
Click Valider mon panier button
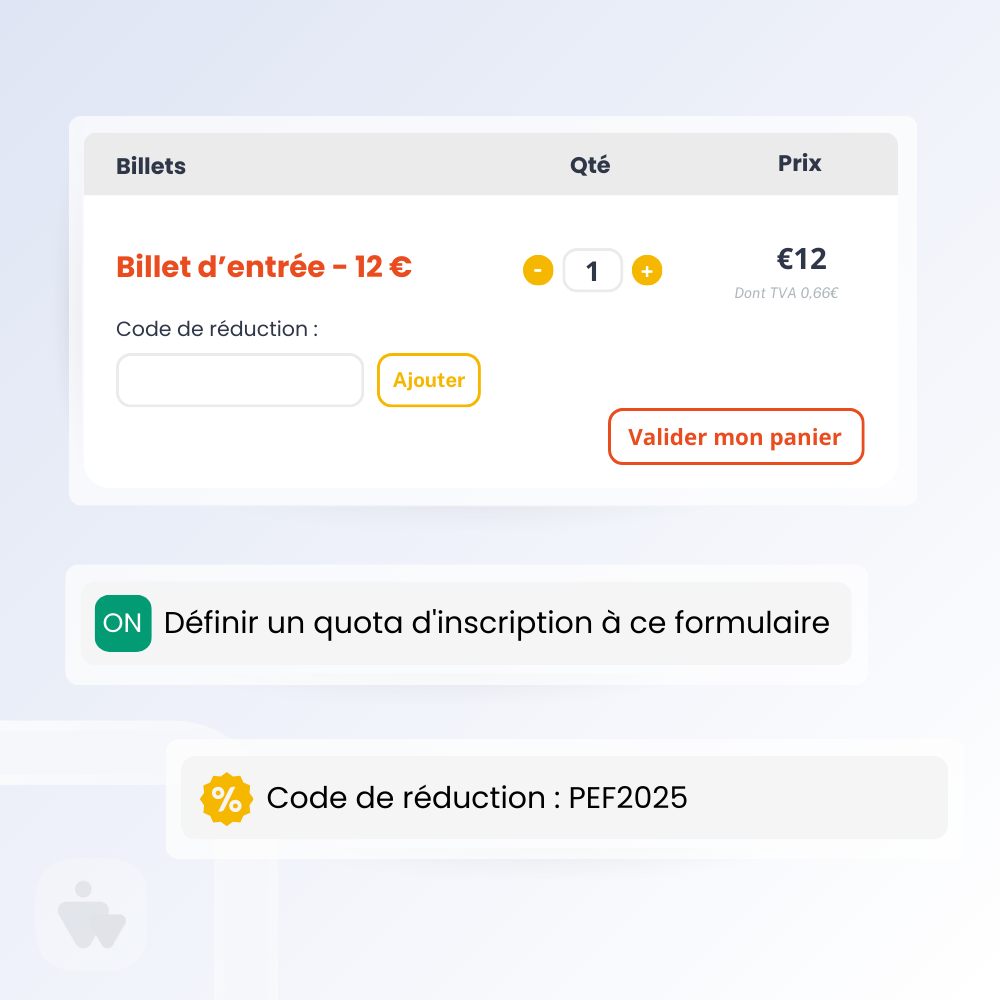pyautogui.click(x=736, y=437)
